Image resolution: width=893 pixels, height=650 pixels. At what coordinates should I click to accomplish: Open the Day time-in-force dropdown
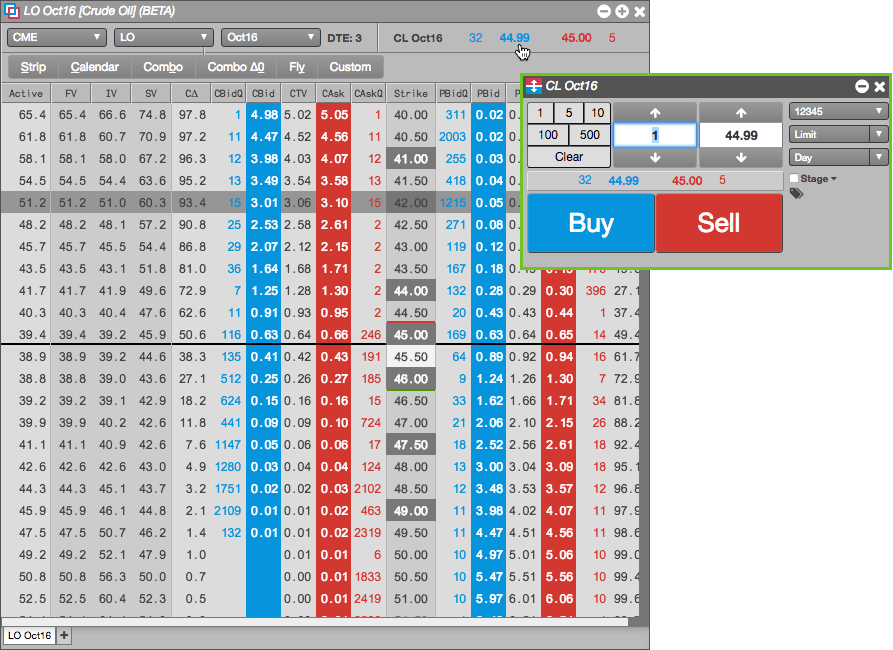click(838, 157)
